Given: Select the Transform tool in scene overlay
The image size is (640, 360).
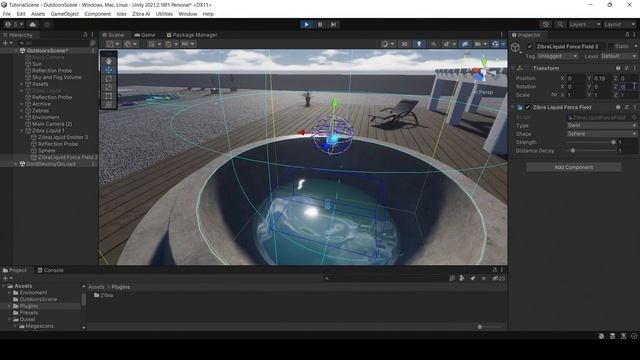Looking at the screenshot, I should tap(109, 105).
